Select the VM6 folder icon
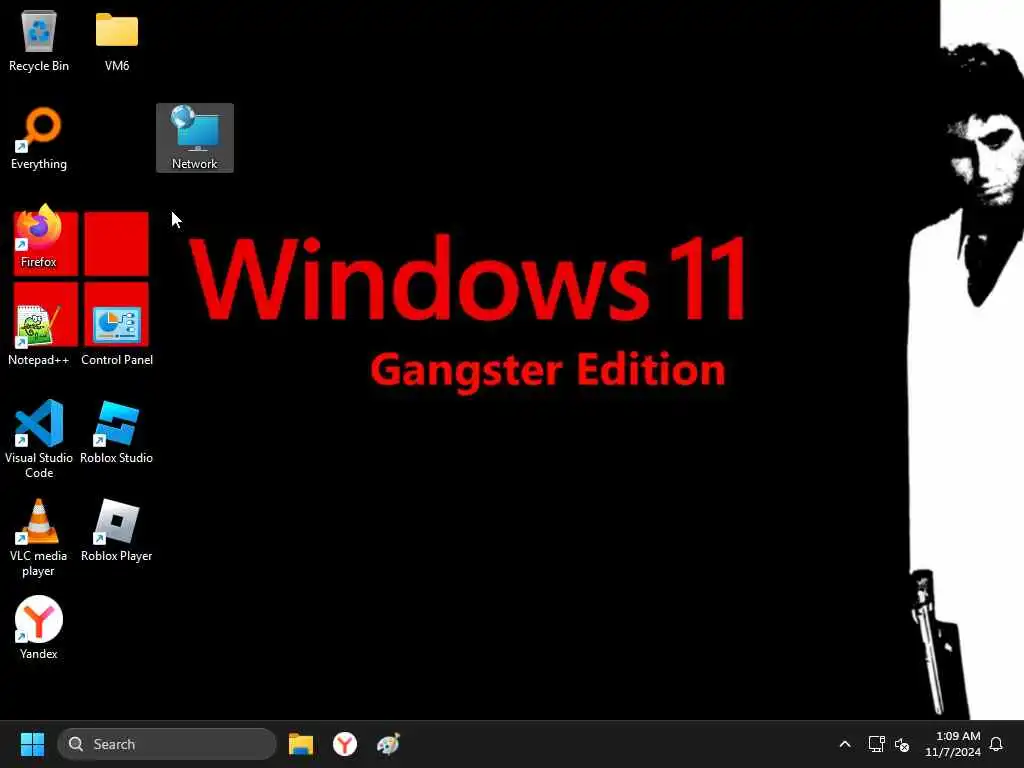The image size is (1024, 768). 117,40
